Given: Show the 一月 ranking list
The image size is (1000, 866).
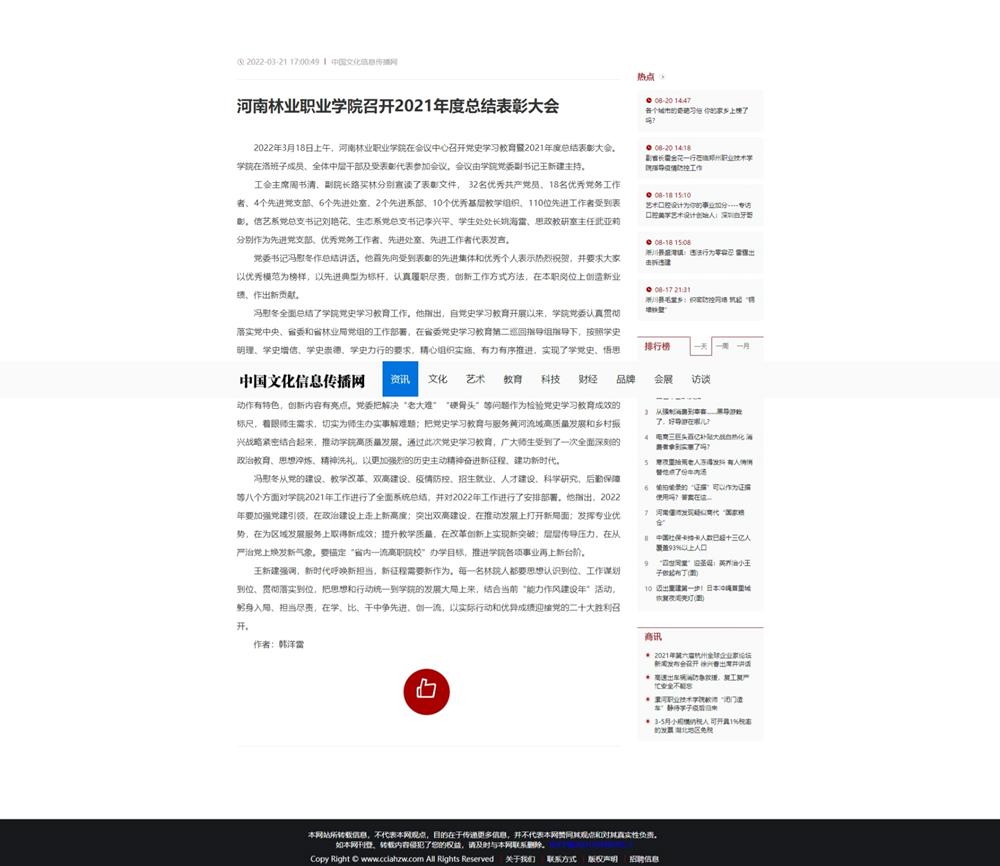Looking at the screenshot, I should pos(743,346).
